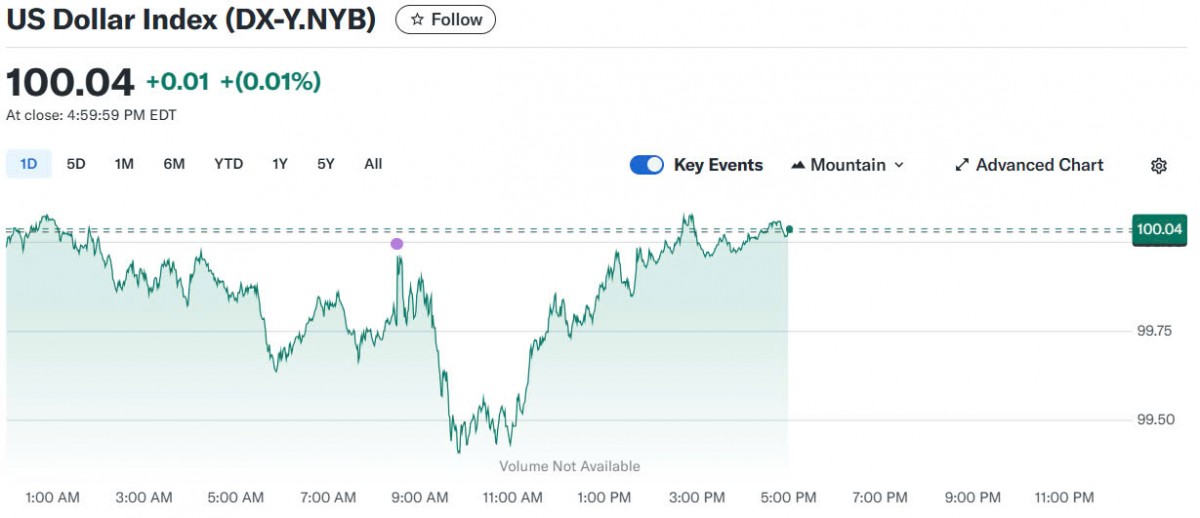Toggle the Key Events switch

(646, 166)
